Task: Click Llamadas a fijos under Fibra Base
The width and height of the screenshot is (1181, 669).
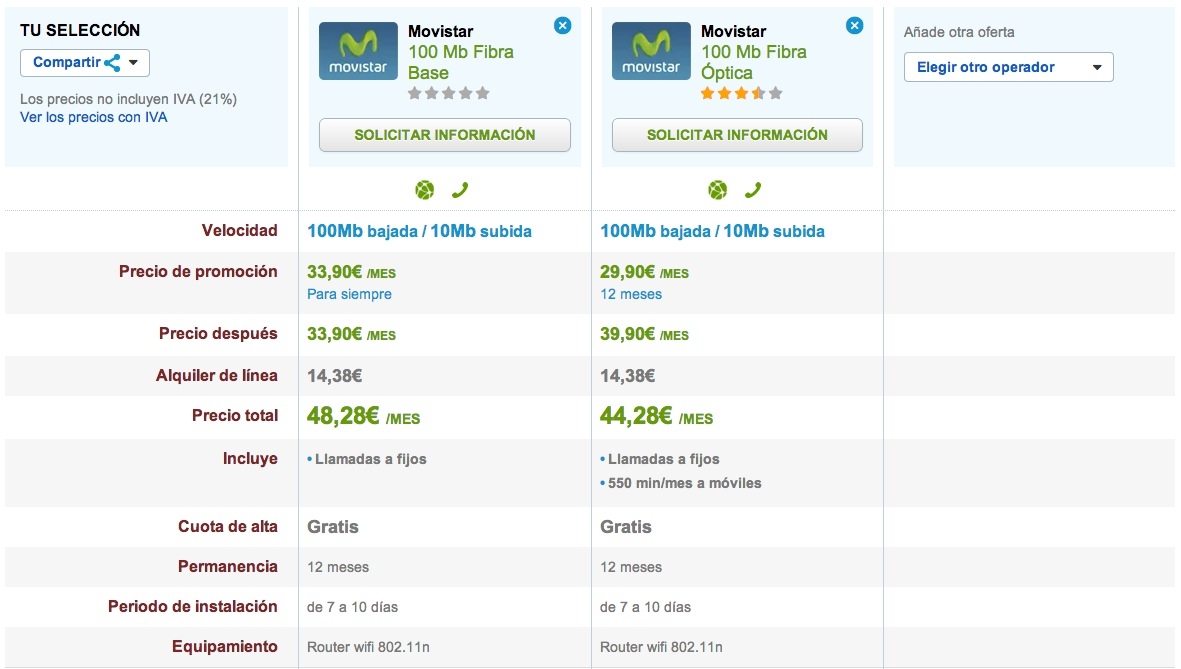Action: [x=371, y=459]
